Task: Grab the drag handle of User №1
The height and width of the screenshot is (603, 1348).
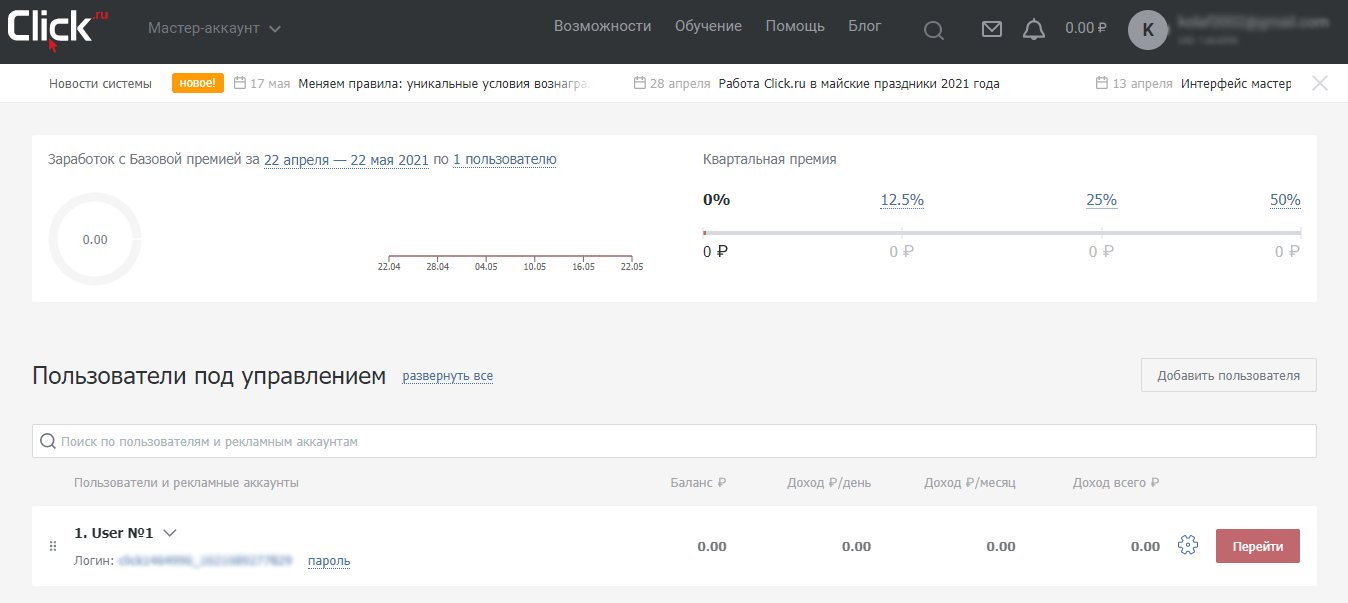Action: click(x=53, y=546)
